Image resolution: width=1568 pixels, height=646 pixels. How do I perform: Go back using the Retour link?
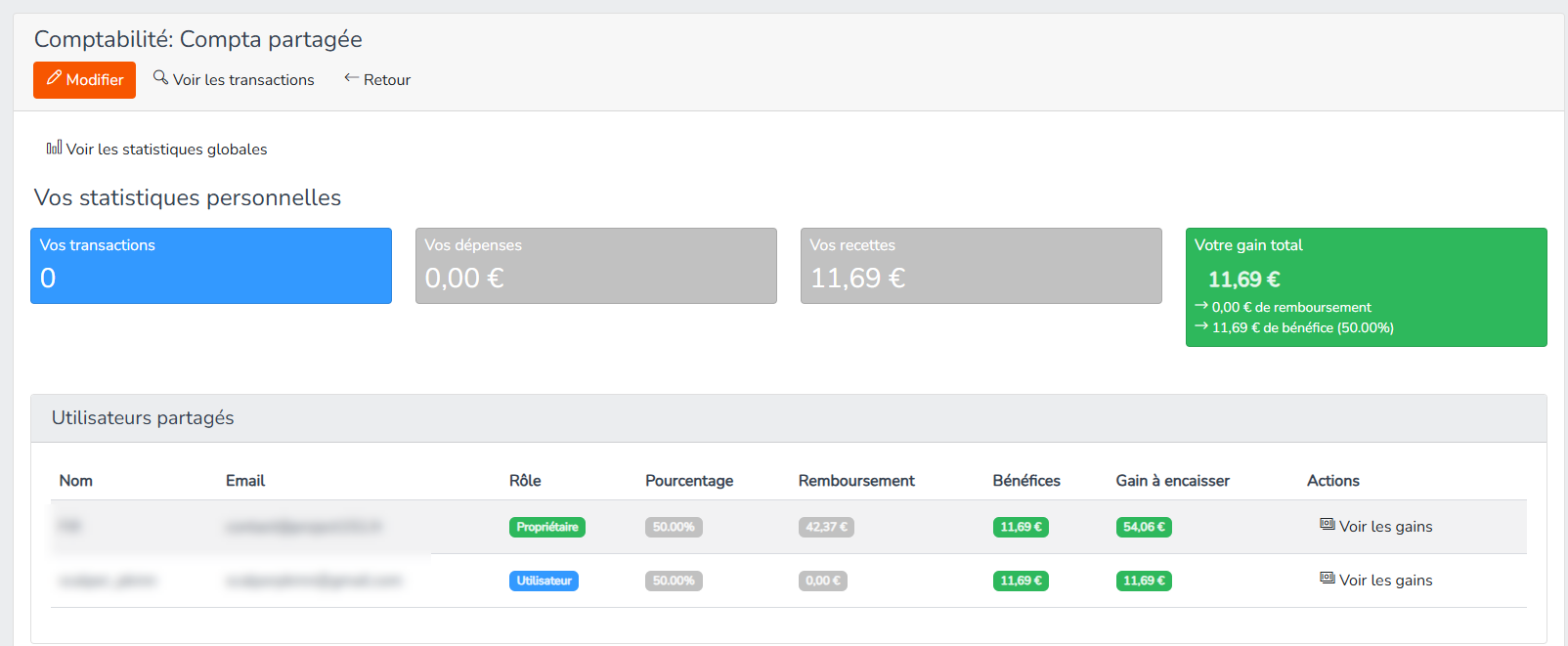386,80
